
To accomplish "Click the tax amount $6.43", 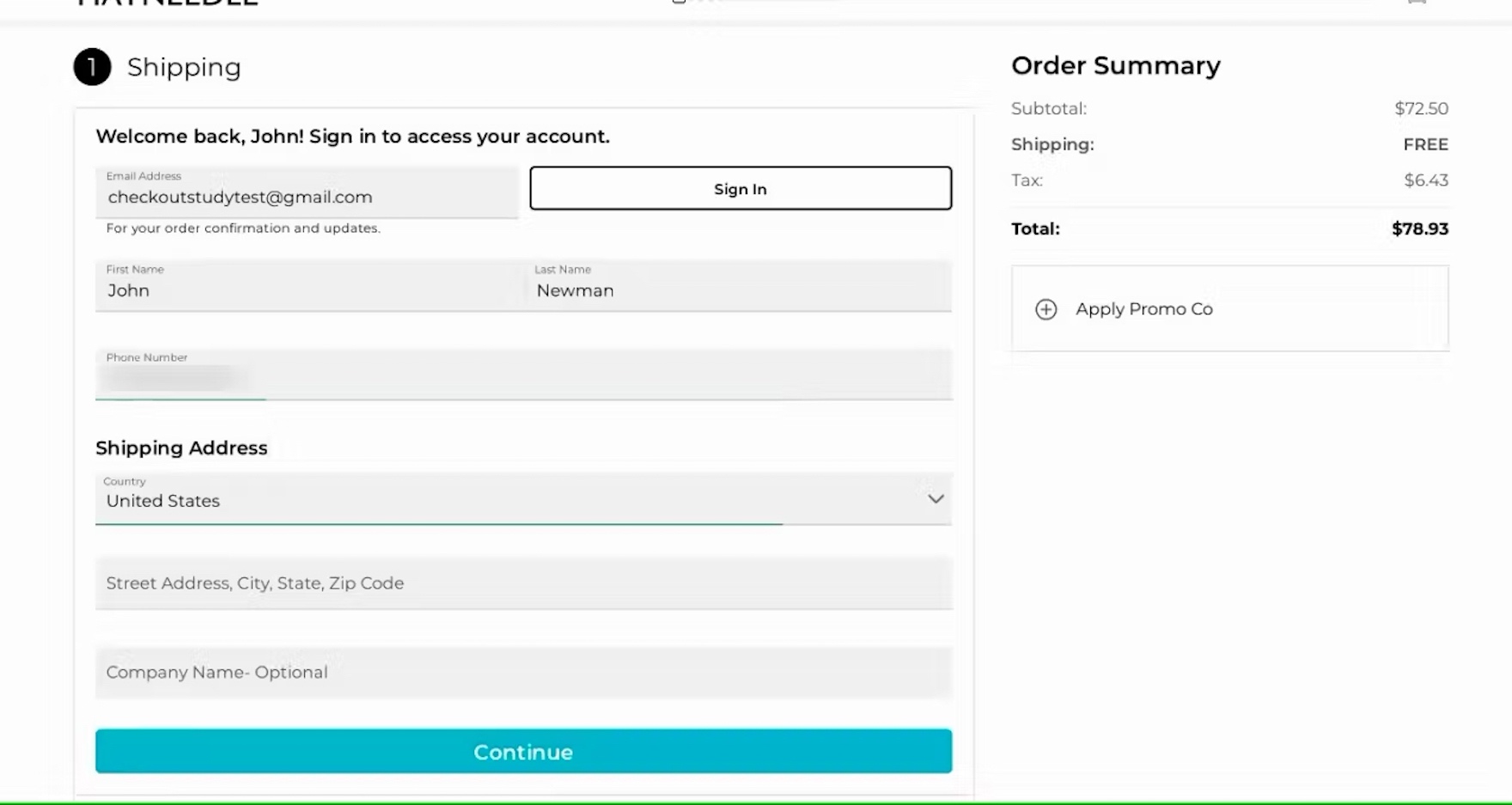I will 1425,180.
